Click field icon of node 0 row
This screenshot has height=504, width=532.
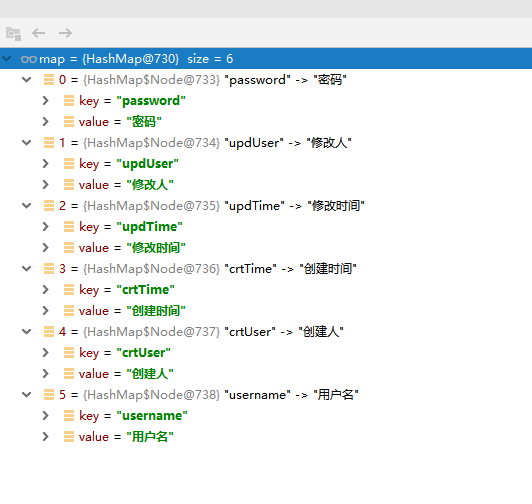pyautogui.click(x=49, y=80)
